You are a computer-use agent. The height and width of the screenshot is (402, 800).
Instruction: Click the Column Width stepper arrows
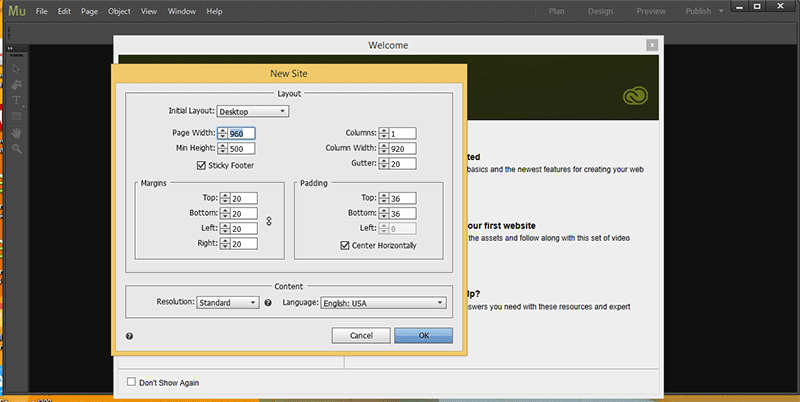point(384,148)
